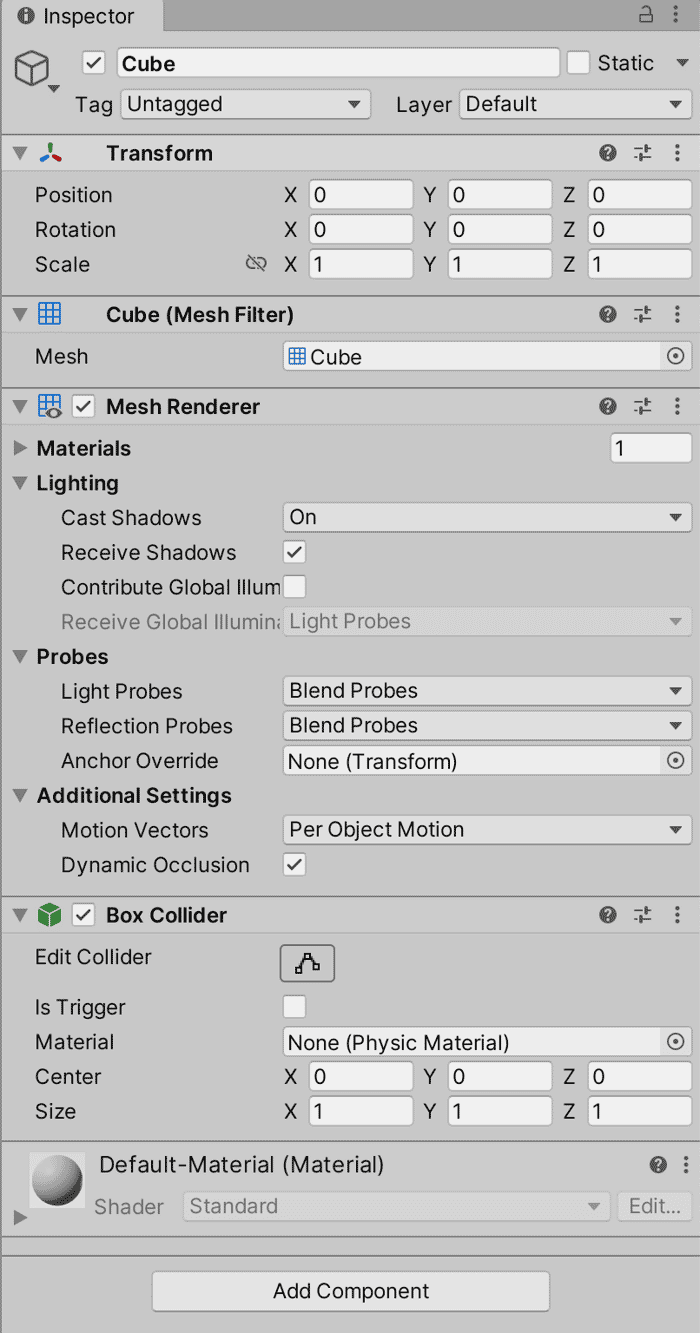
Task: Collapse the Probes section
Action: click(20, 656)
